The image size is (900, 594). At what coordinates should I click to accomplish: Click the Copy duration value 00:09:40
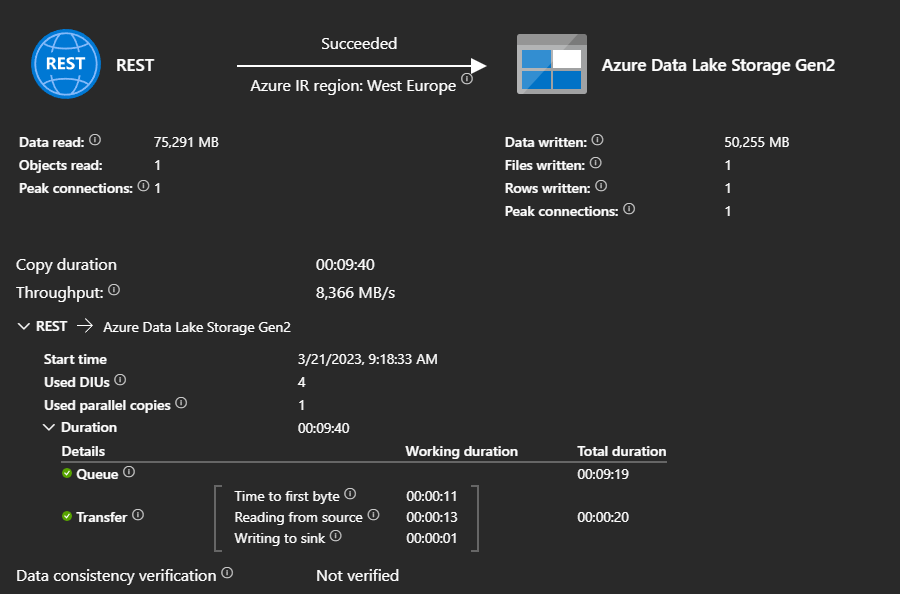(x=345, y=265)
